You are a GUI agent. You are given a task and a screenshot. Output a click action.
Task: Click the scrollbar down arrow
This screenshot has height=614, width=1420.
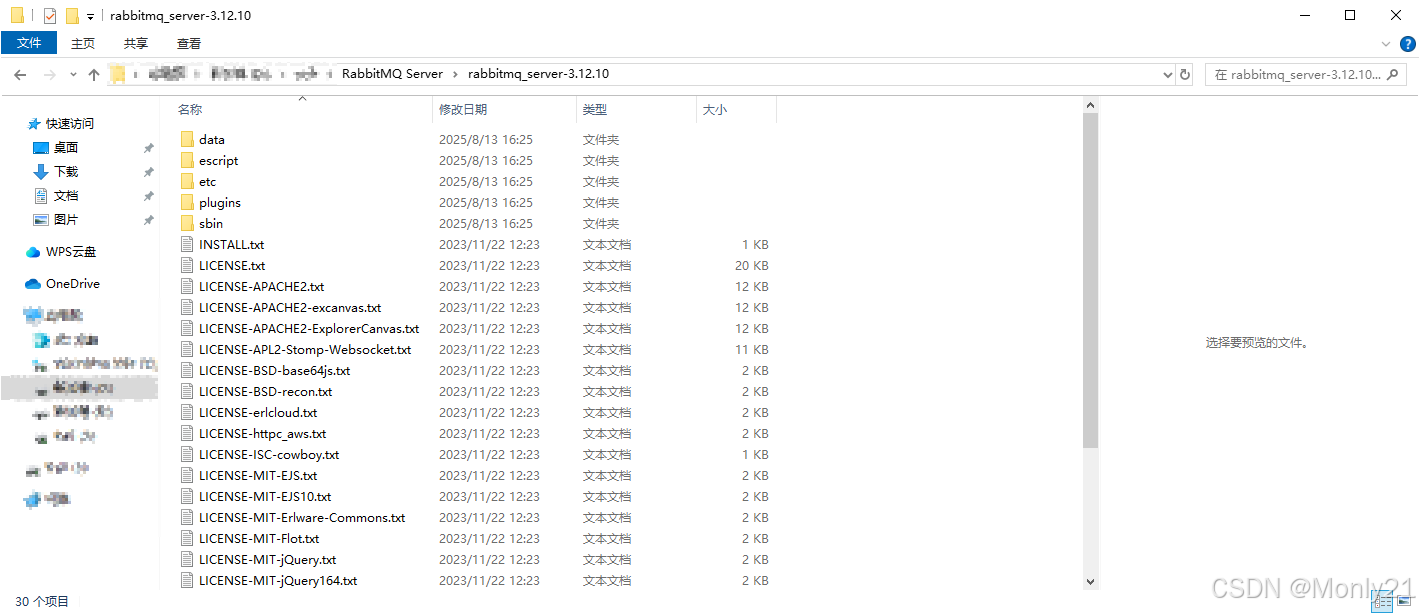pos(1091,581)
